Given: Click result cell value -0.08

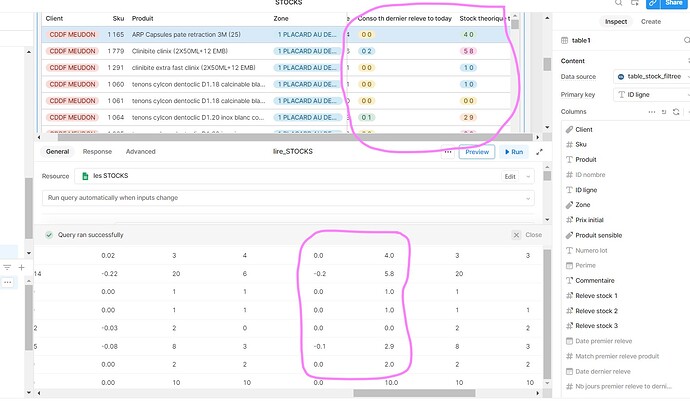Looking at the screenshot, I should (x=109, y=346).
